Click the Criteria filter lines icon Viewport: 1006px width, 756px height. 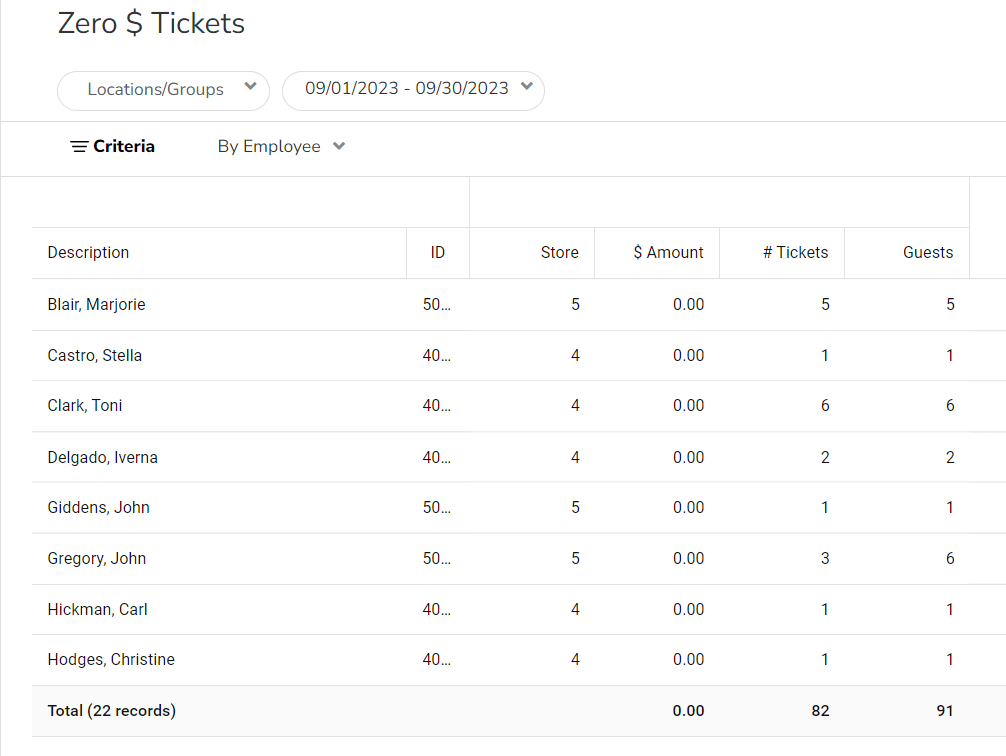tap(79, 147)
